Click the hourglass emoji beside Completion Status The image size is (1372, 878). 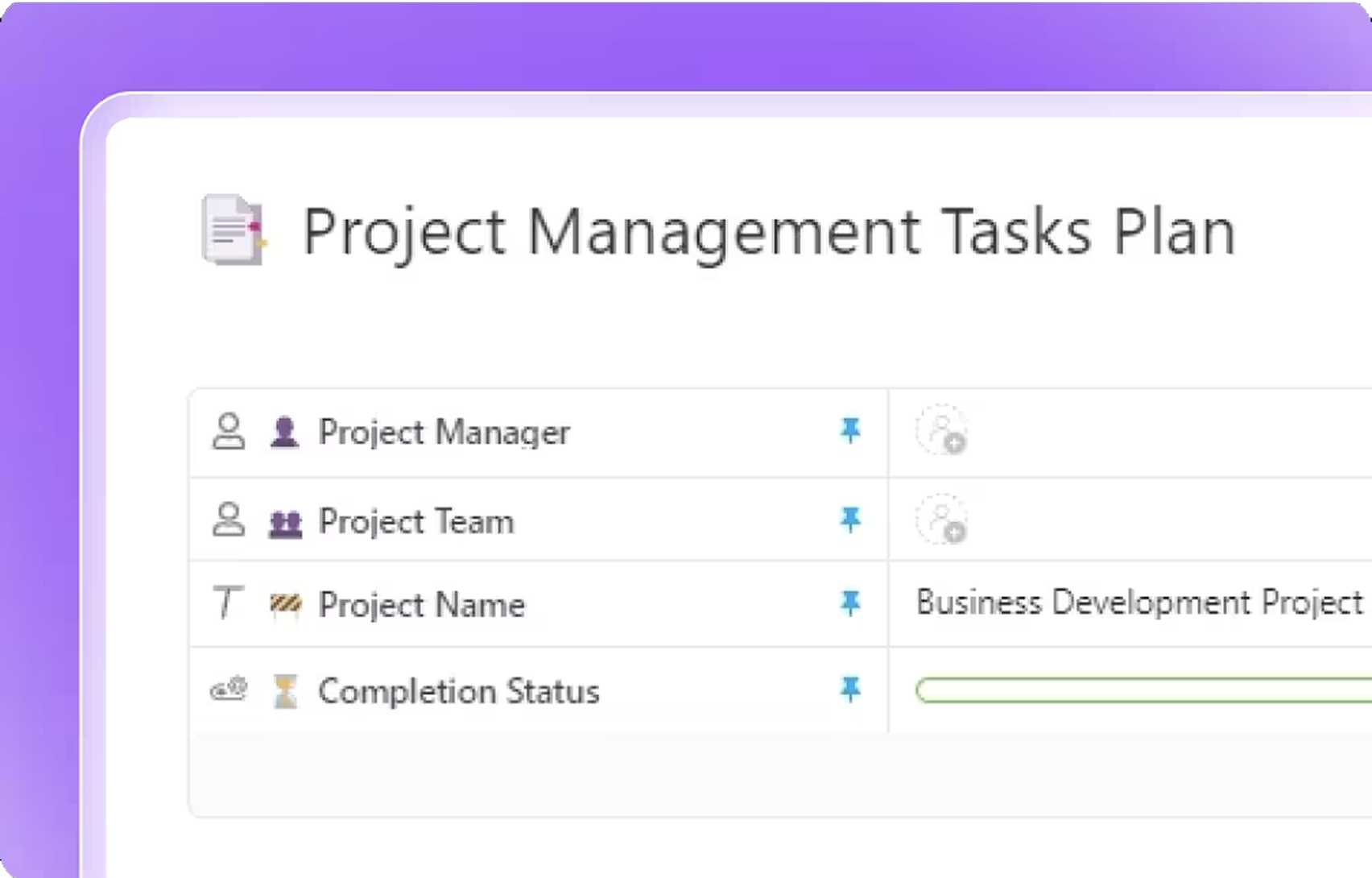284,691
